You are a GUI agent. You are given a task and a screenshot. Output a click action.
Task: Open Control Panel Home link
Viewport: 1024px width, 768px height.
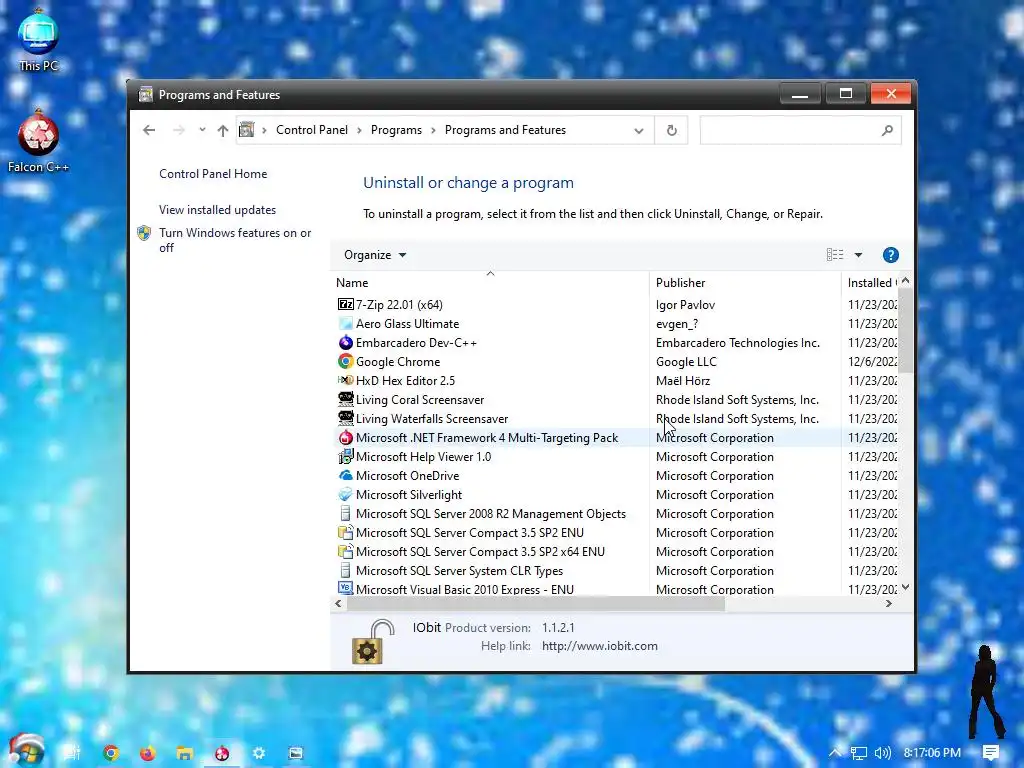tap(213, 174)
